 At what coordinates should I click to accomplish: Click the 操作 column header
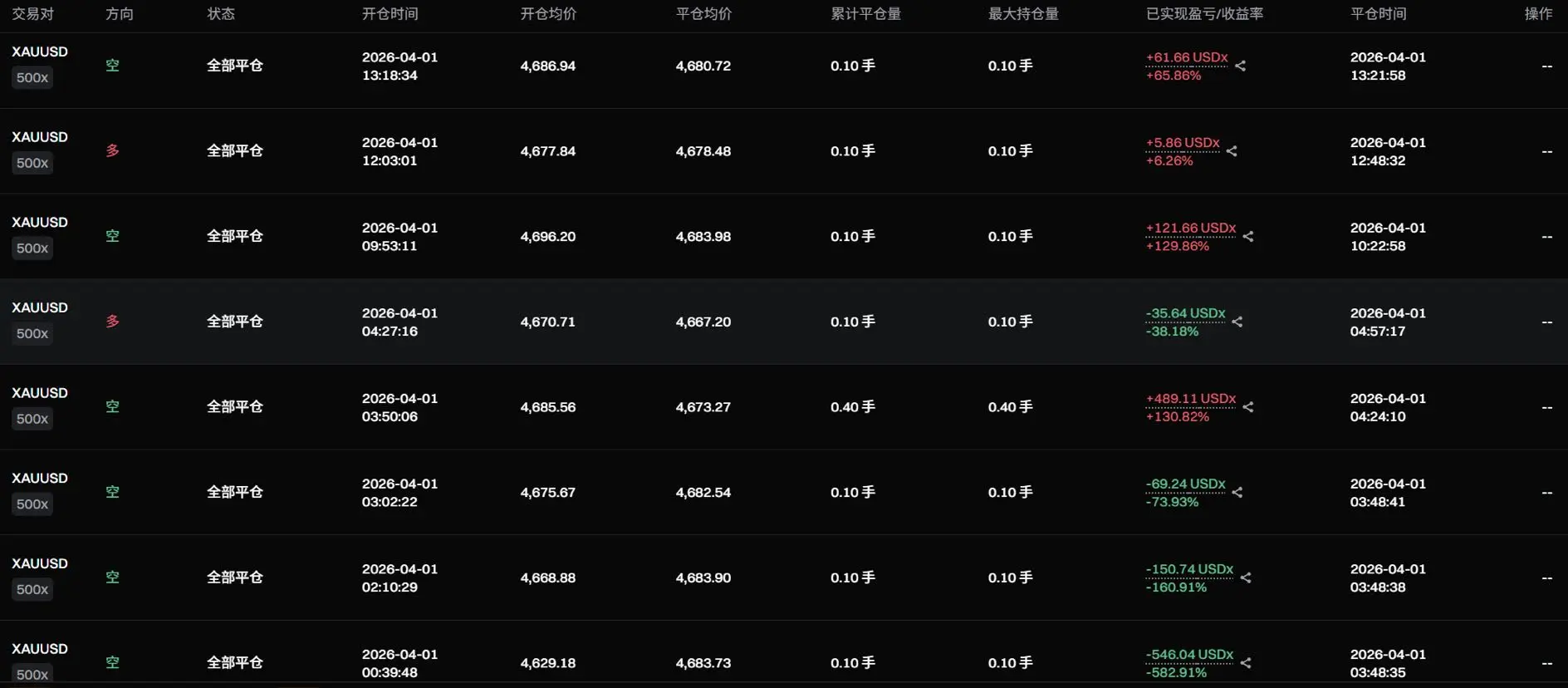[x=1538, y=14]
